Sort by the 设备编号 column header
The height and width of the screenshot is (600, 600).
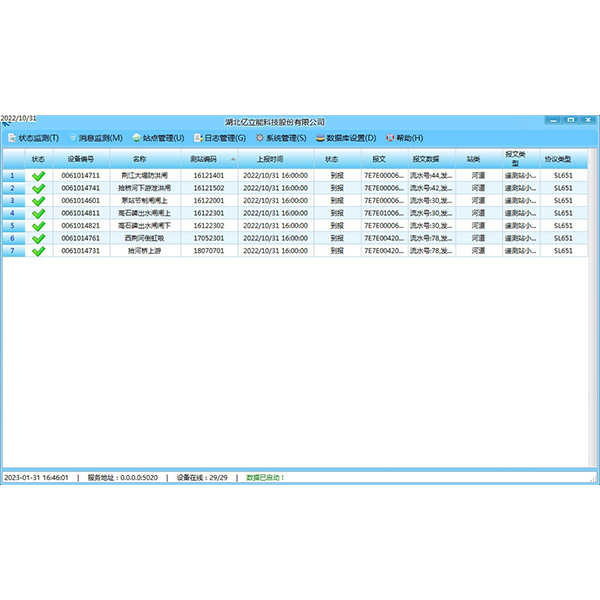coord(81,159)
